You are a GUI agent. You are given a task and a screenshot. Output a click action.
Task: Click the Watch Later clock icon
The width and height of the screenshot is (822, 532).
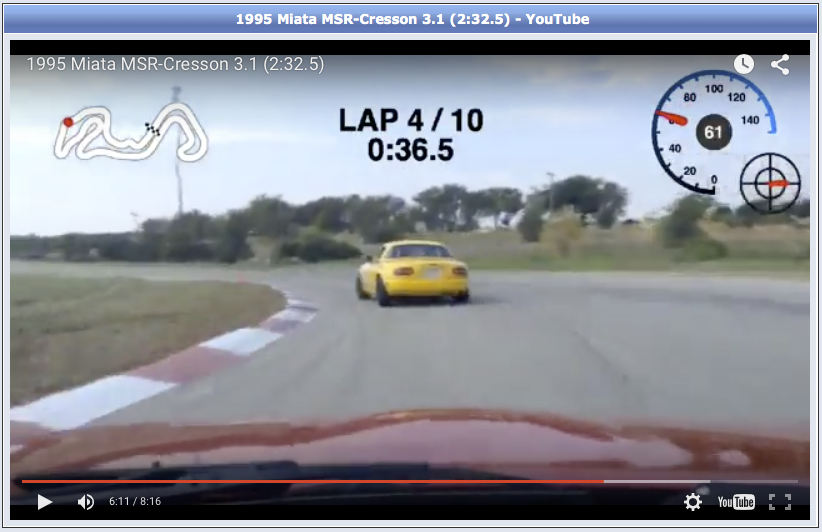pos(743,64)
